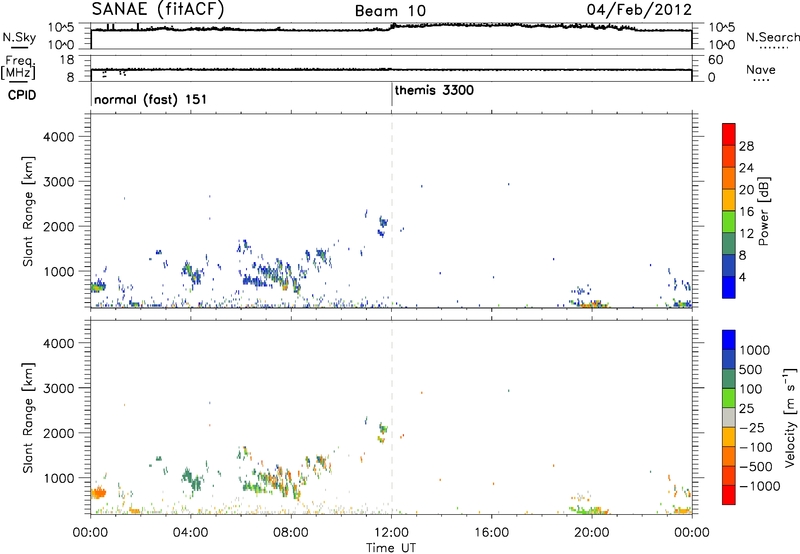Viewport: 800px width, 554px height.
Task: Pick the blue top segment of Velocity colorbar
Action: [729, 339]
